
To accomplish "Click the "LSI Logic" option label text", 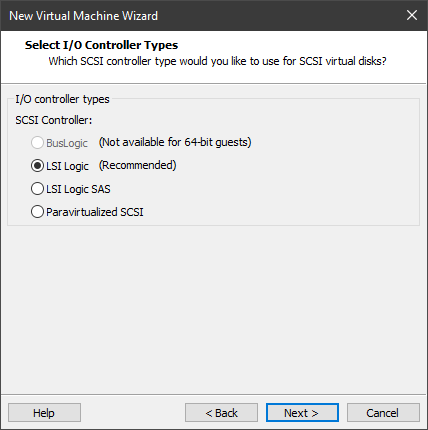I will pyautogui.click(x=67, y=166).
